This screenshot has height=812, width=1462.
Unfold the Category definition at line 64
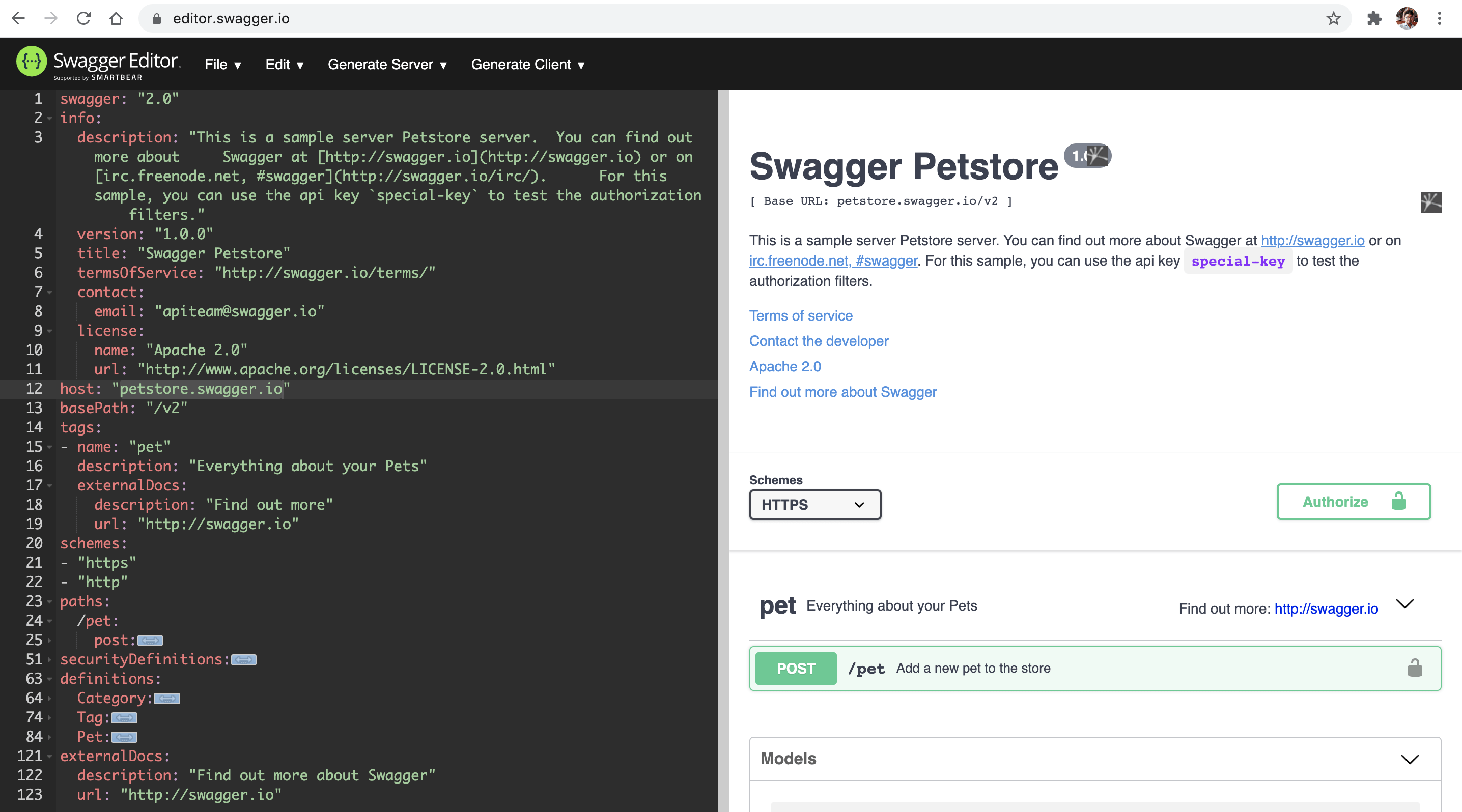point(49,698)
